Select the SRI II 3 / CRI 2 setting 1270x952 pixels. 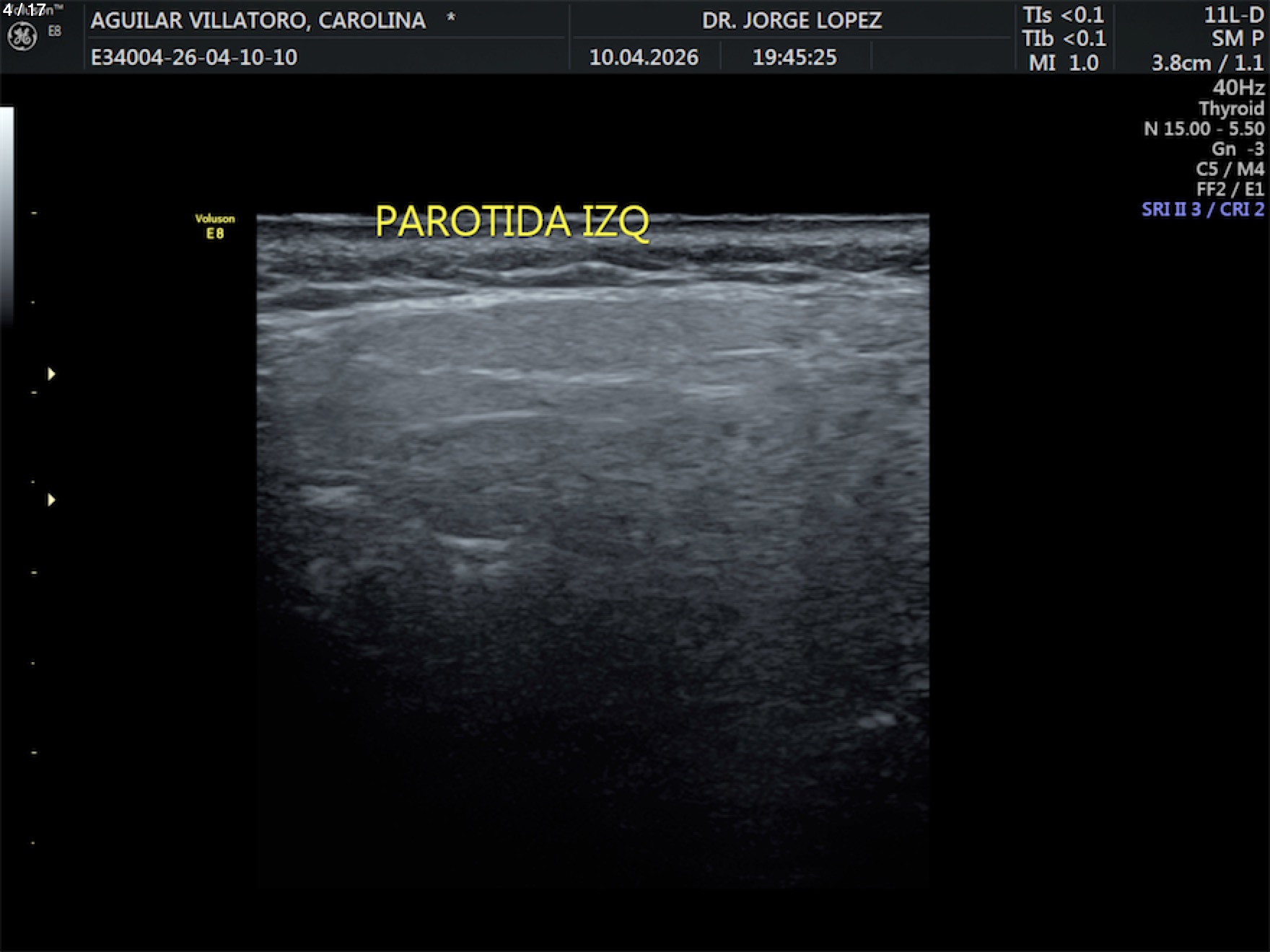[x=1202, y=209]
